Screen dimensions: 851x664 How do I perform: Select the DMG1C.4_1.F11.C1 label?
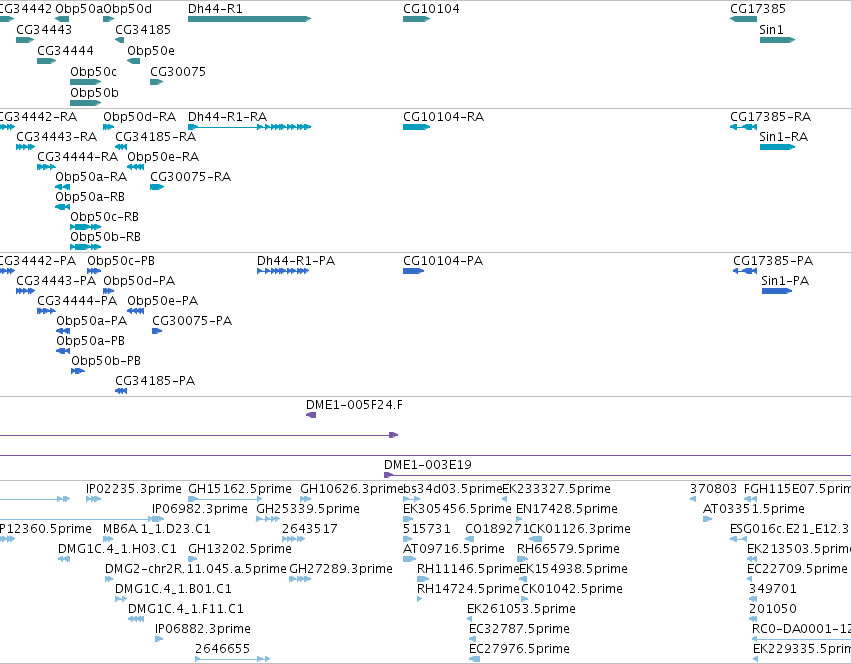coord(186,609)
